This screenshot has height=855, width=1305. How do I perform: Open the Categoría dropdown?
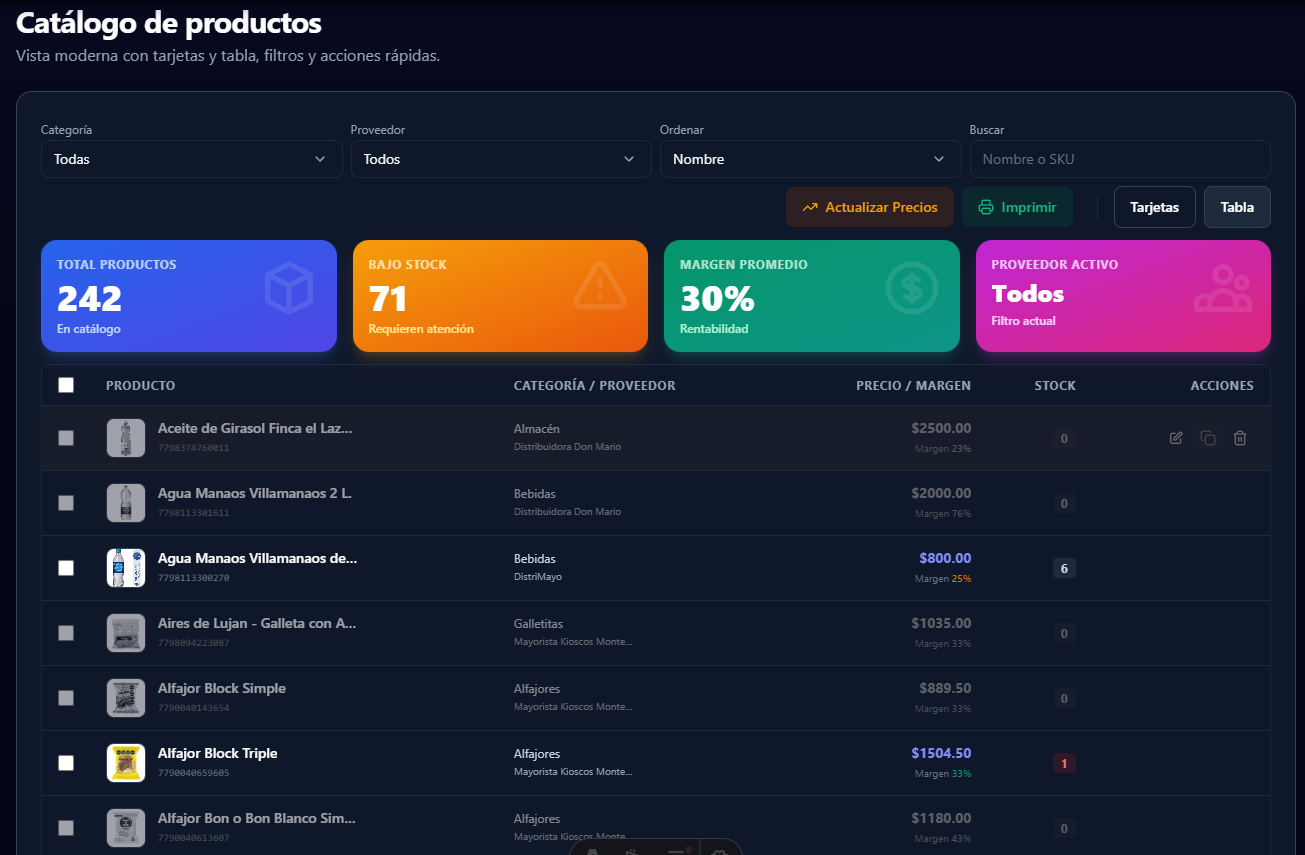[x=191, y=159]
